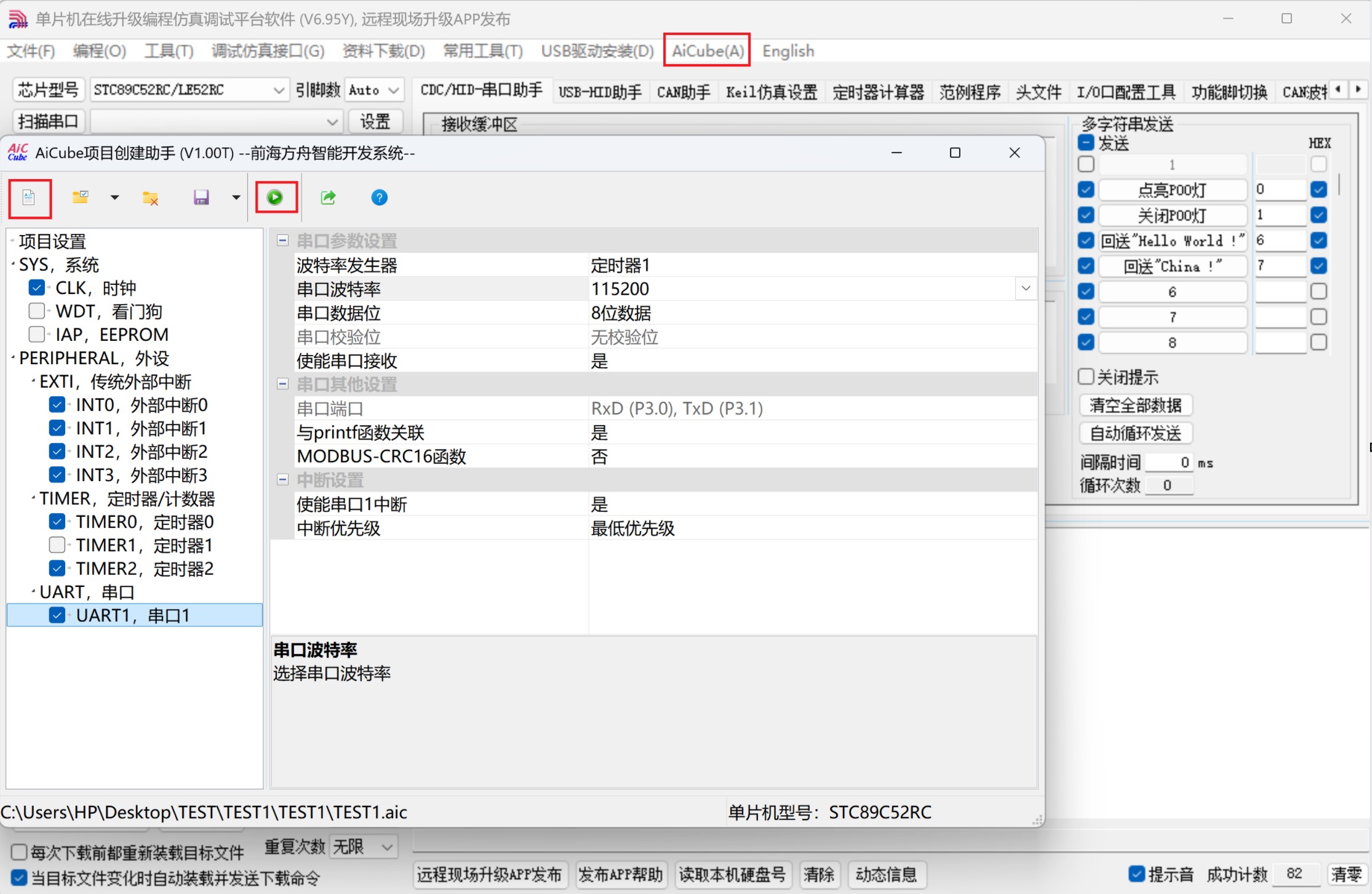
Task: Click the main application logo icon
Action: point(17,19)
